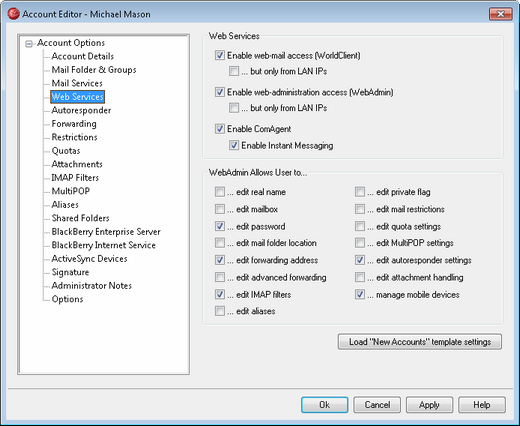The width and height of the screenshot is (520, 426).
Task: Toggle Enable web-administration access (WebAdmin)
Action: pyautogui.click(x=220, y=92)
